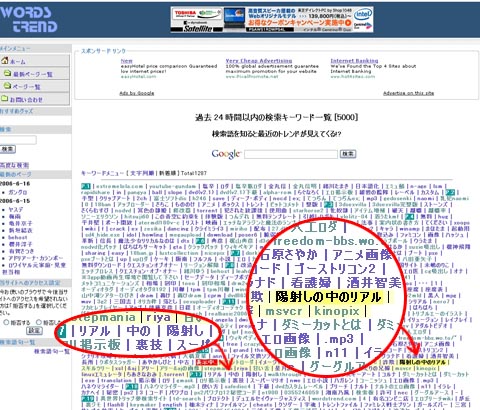Click the Google logo beside the search box

tap(226, 154)
